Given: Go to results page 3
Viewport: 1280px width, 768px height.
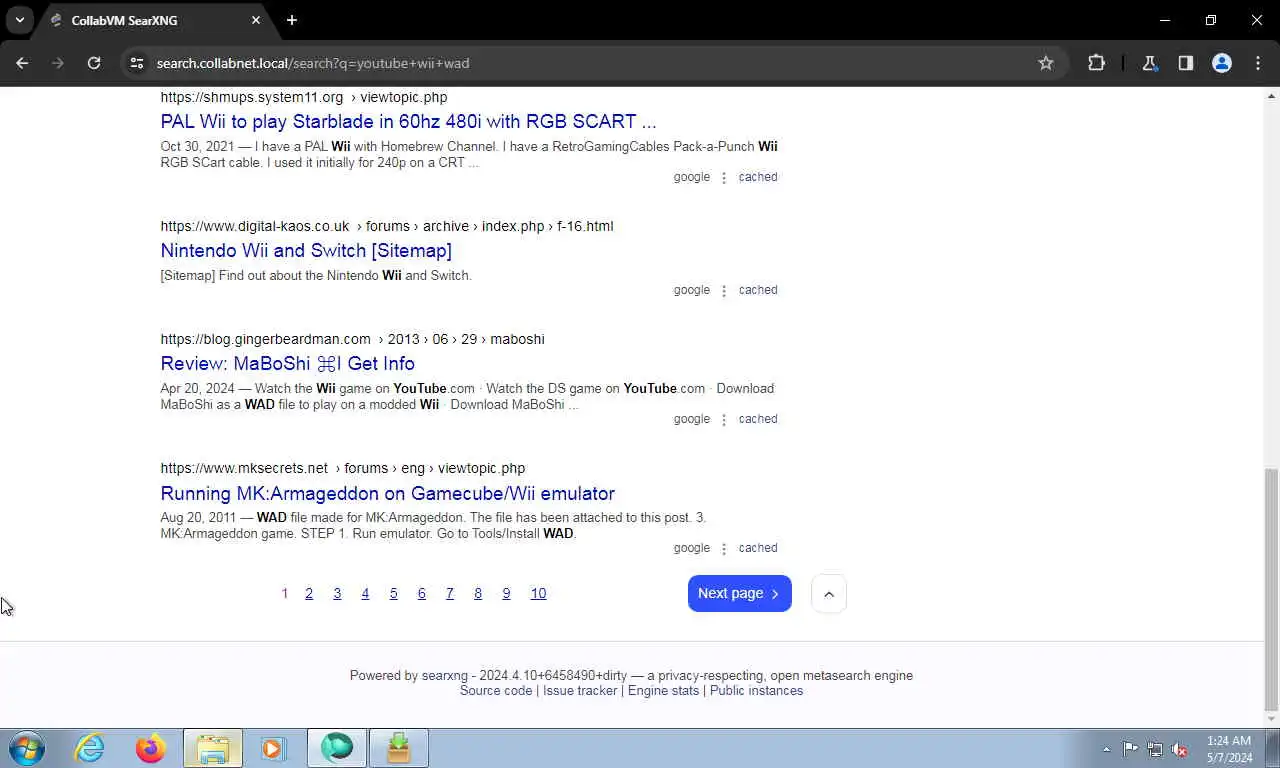Looking at the screenshot, I should (337, 594).
